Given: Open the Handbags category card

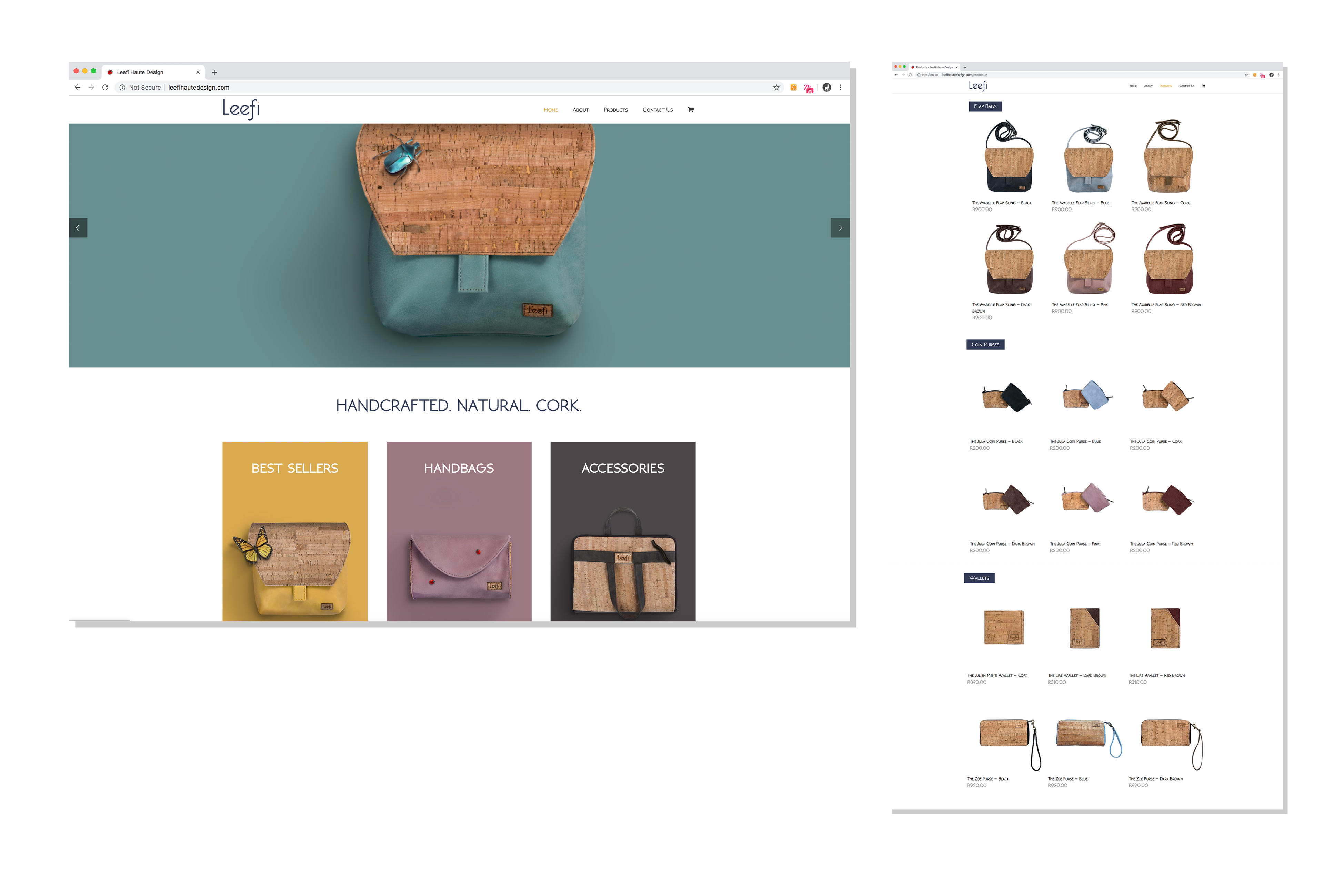Looking at the screenshot, I should tap(459, 531).
